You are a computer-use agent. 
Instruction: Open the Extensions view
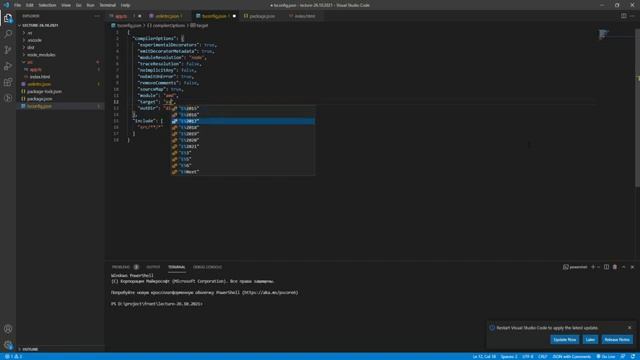(x=8, y=82)
